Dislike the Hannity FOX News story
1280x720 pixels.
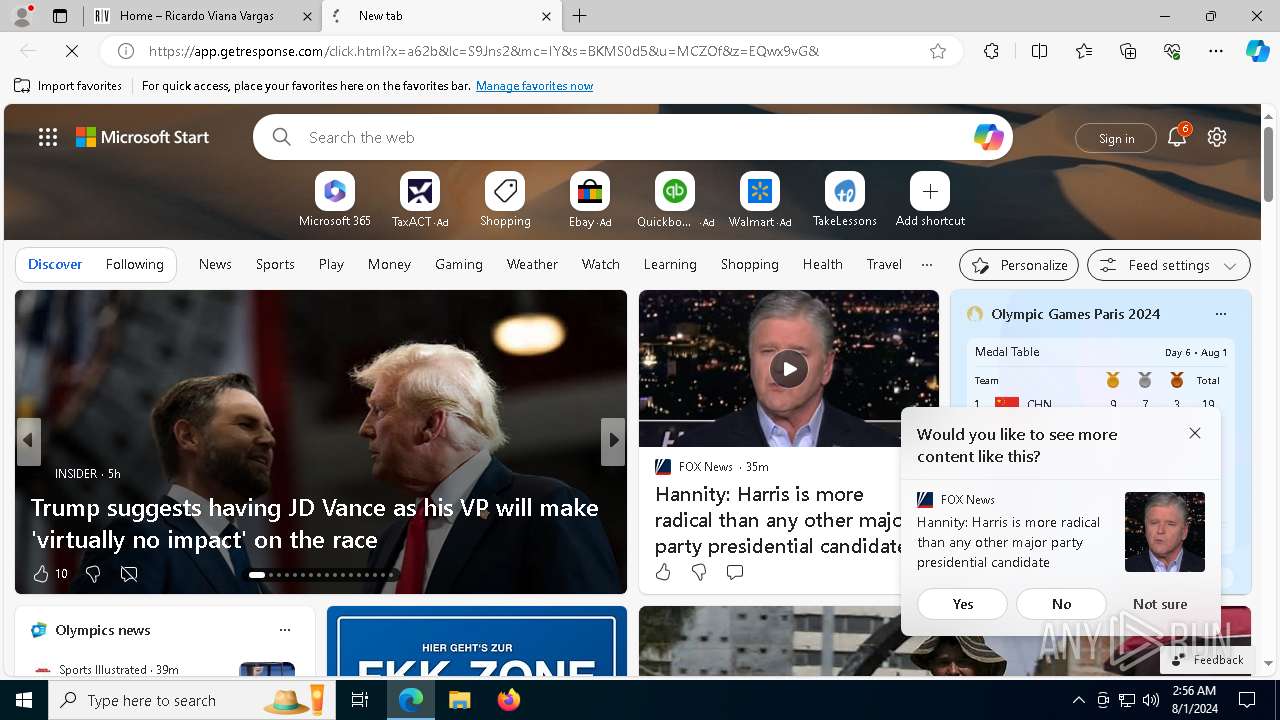point(699,572)
